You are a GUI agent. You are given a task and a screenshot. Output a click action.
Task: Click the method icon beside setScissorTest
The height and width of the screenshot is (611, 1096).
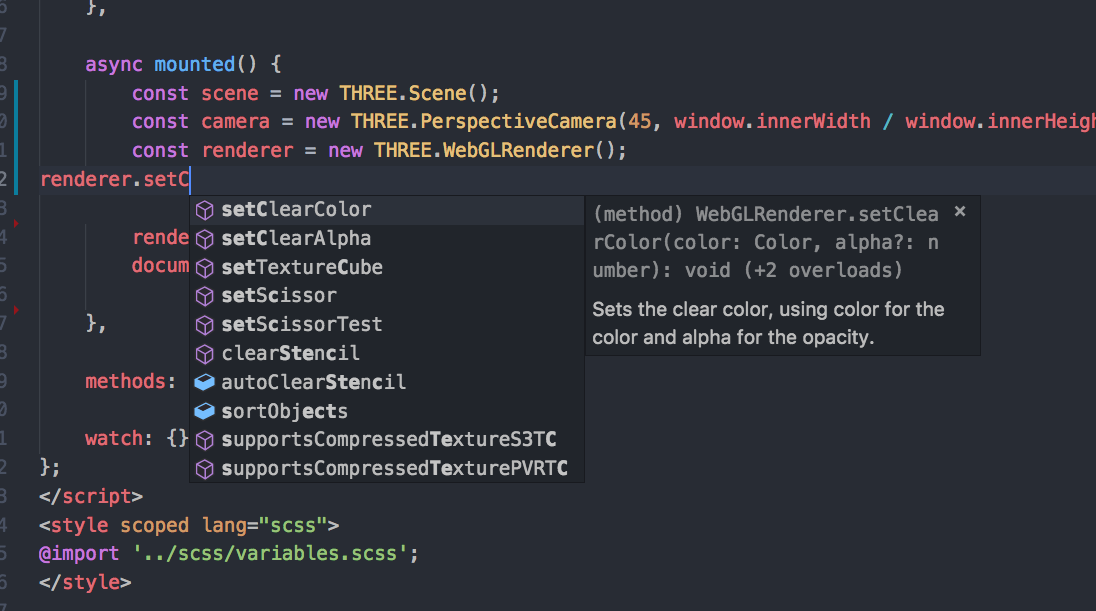pyautogui.click(x=205, y=324)
